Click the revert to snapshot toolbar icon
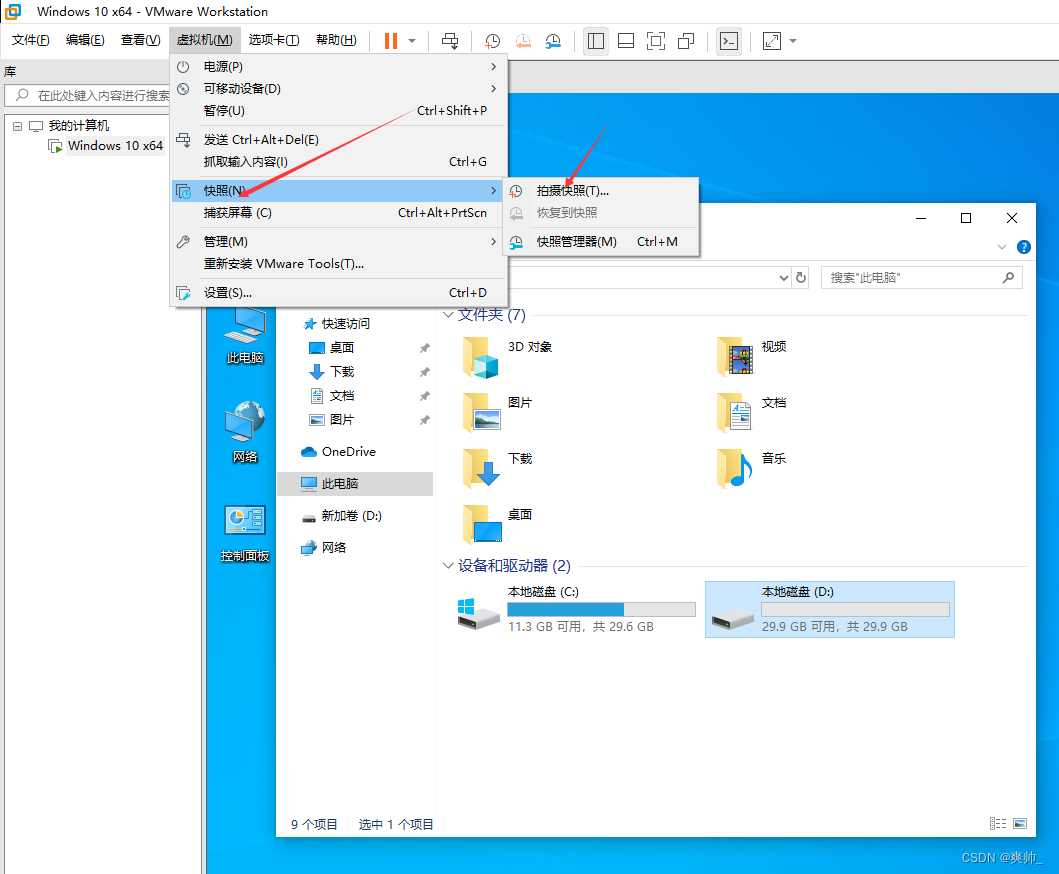This screenshot has height=874, width=1059. 523,41
